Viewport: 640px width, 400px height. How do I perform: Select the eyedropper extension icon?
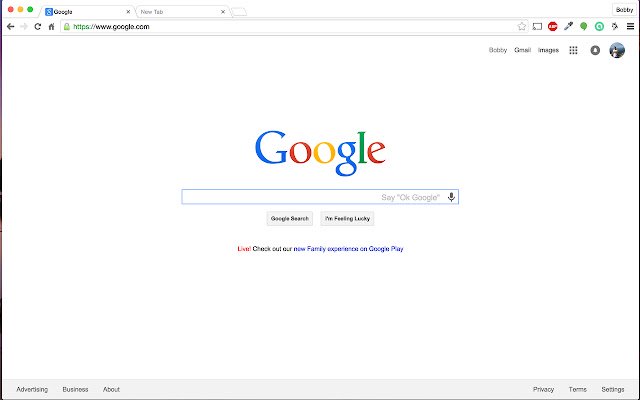click(568, 27)
